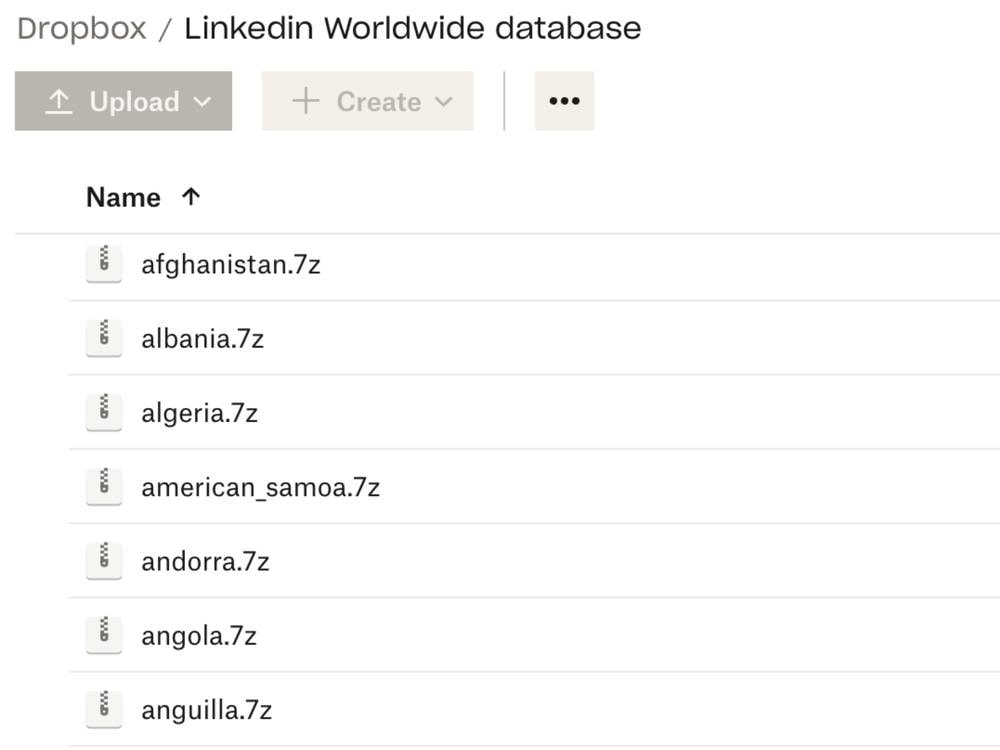The image size is (1000, 750).
Task: Open the afghanistan.7z file name
Action: pyautogui.click(x=231, y=265)
